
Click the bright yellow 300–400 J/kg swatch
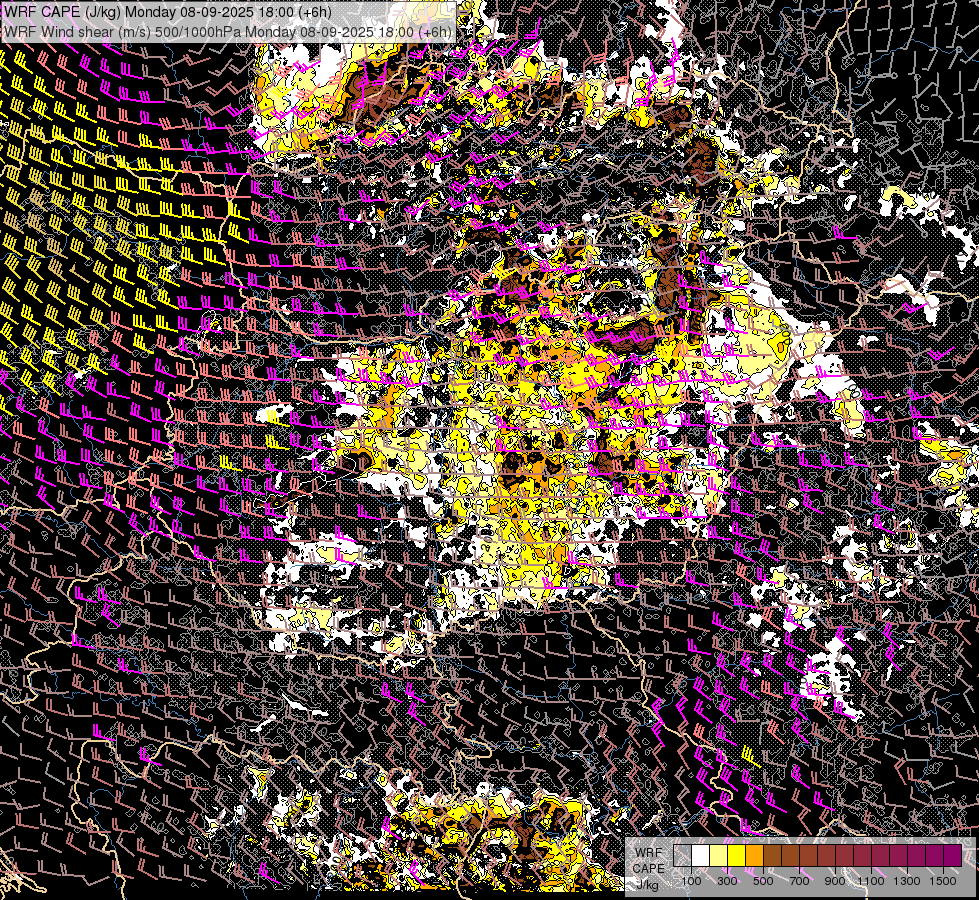pyautogui.click(x=737, y=855)
